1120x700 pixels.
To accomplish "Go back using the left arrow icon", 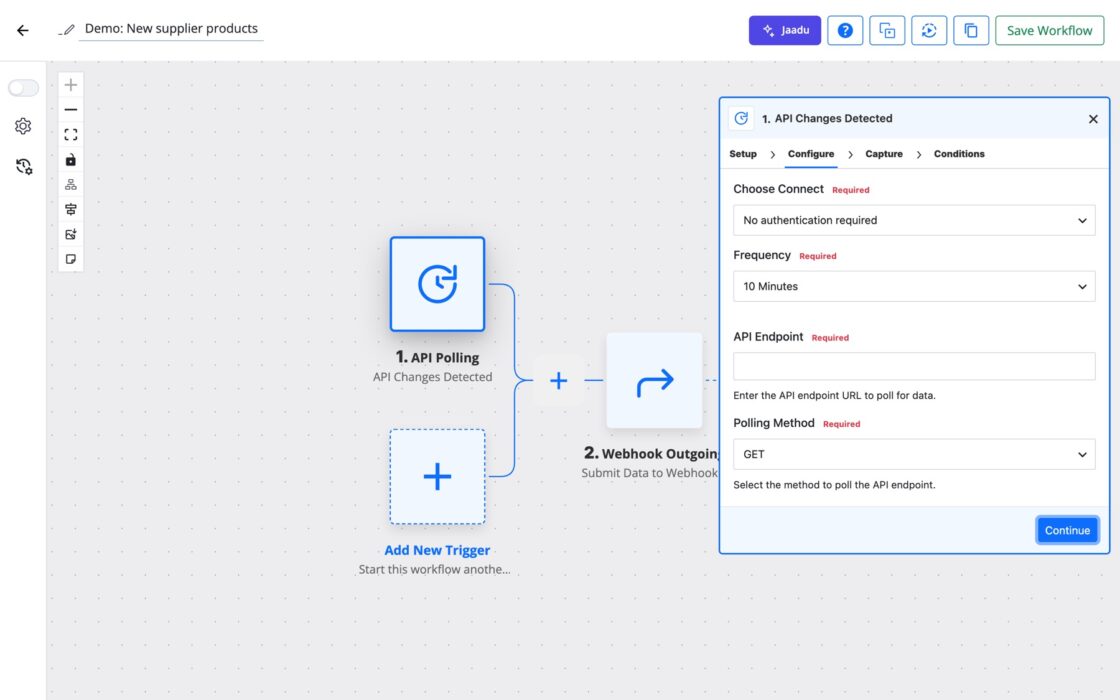I will click(23, 30).
